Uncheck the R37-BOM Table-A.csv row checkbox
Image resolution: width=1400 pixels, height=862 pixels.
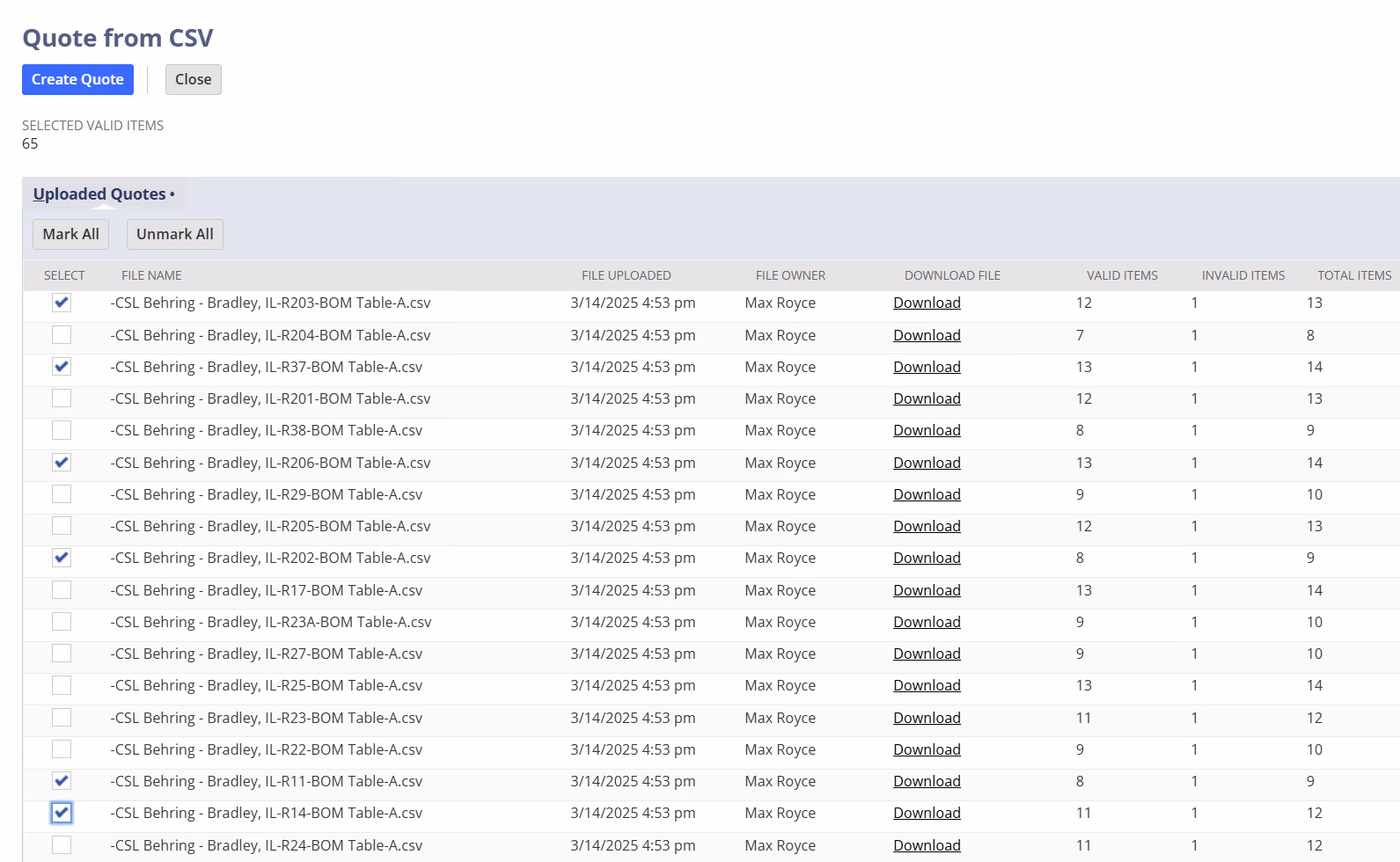[62, 367]
